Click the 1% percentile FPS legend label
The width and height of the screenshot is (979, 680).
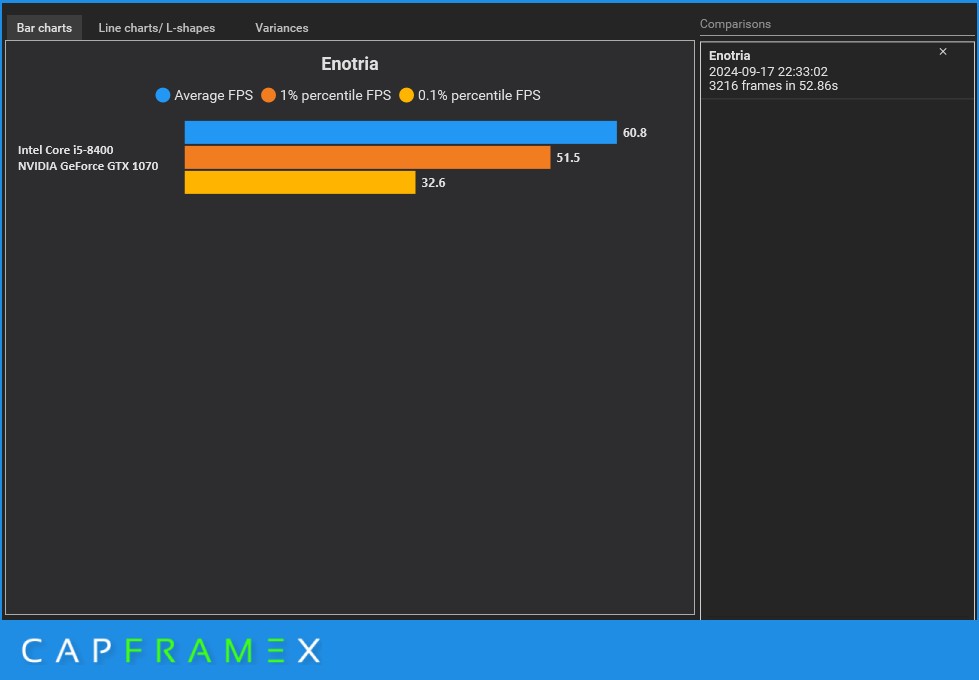(335, 96)
